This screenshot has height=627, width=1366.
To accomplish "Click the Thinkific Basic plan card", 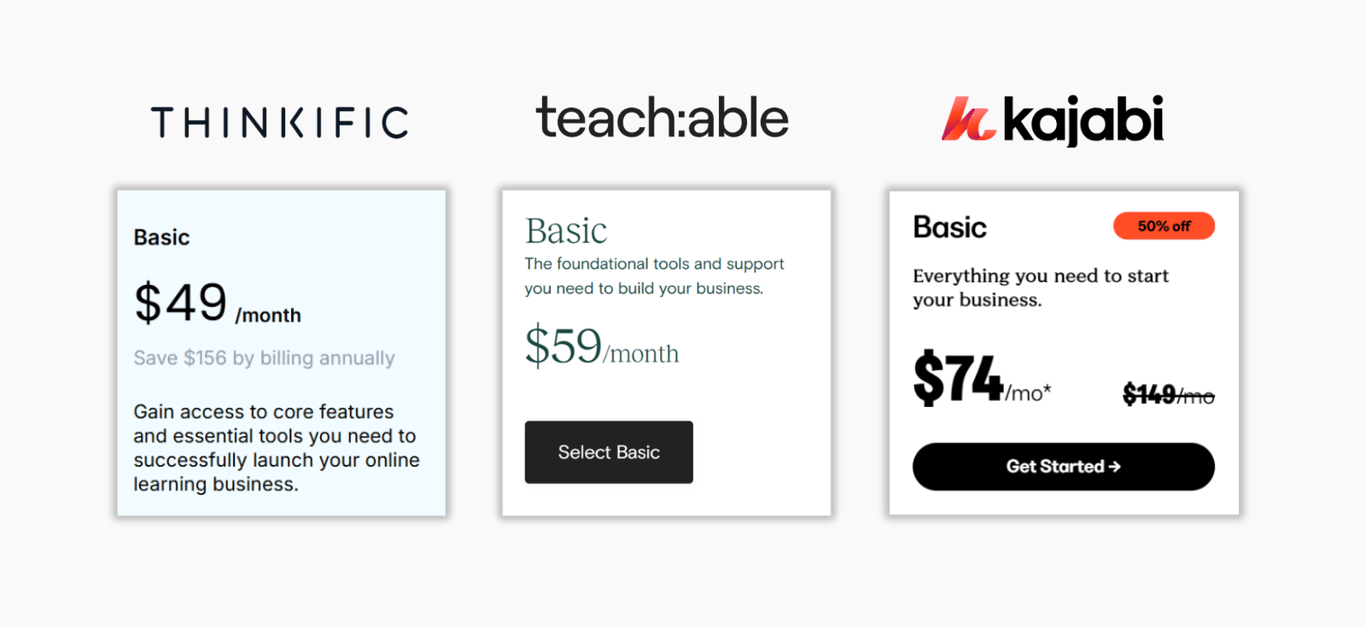I will click(281, 353).
